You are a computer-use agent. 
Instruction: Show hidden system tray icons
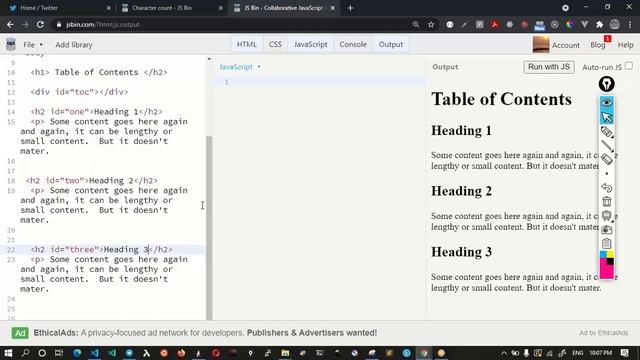504,353
